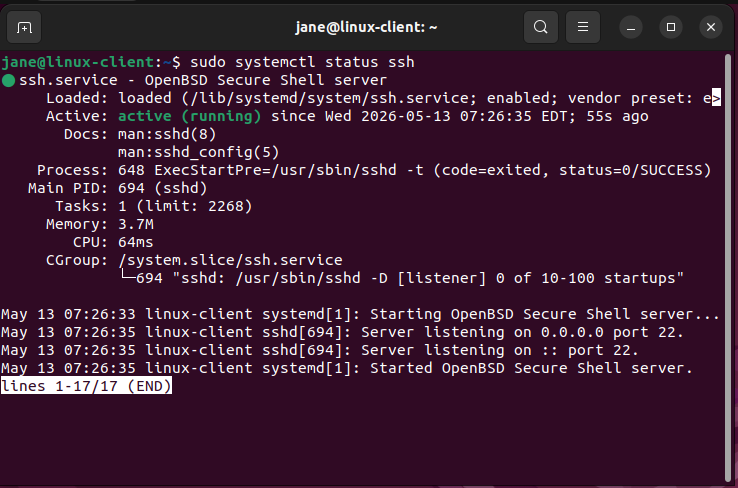The image size is (738, 488).
Task: Close the terminal window
Action: 711,27
